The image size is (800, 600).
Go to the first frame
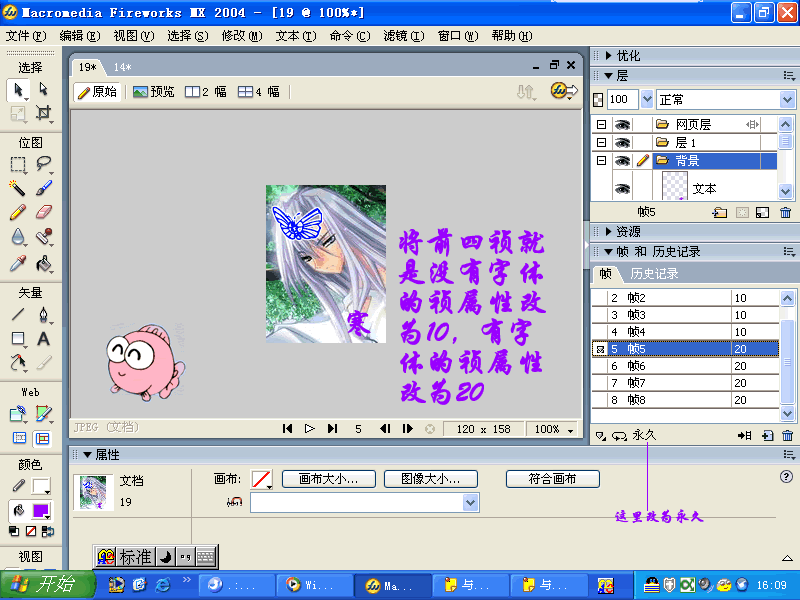coord(287,429)
